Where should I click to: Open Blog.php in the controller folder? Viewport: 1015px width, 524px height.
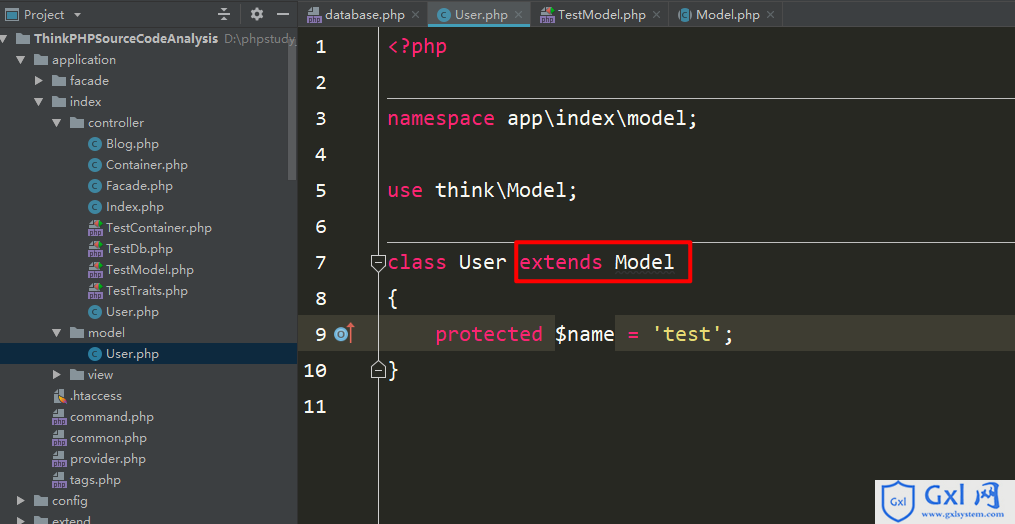tap(132, 144)
